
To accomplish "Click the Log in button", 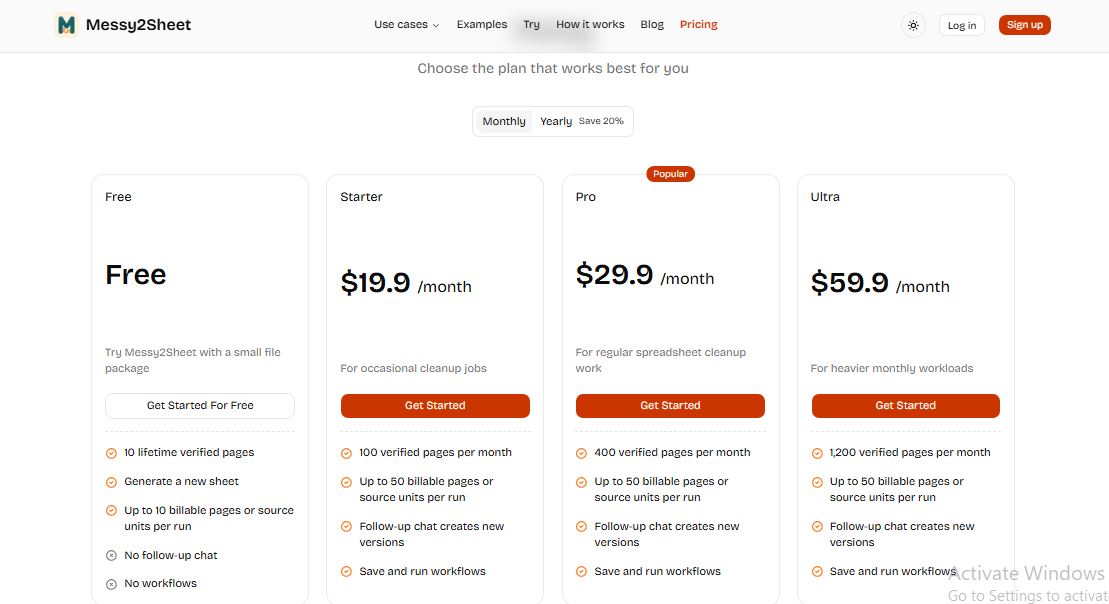I will click(962, 25).
